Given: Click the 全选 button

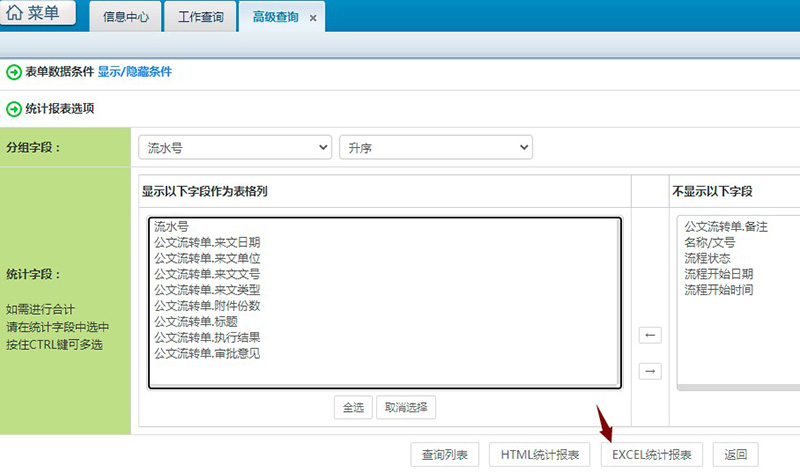Looking at the screenshot, I should pyautogui.click(x=353, y=407).
